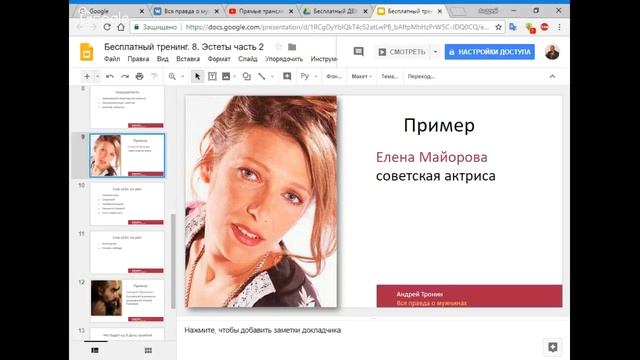The width and height of the screenshot is (640, 360).
Task: Click speaker notes field Нажмите, чтобы добавить
Action: (262, 330)
